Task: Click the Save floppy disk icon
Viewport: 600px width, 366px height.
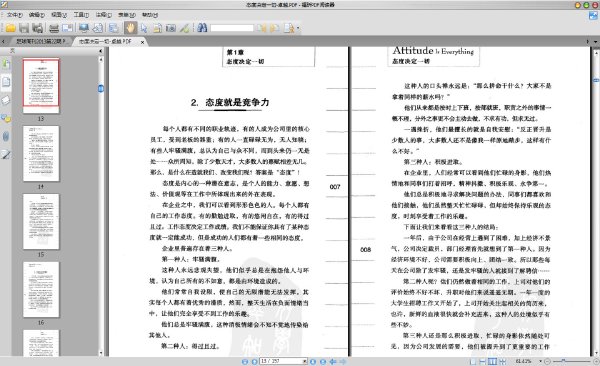Action: point(24,28)
